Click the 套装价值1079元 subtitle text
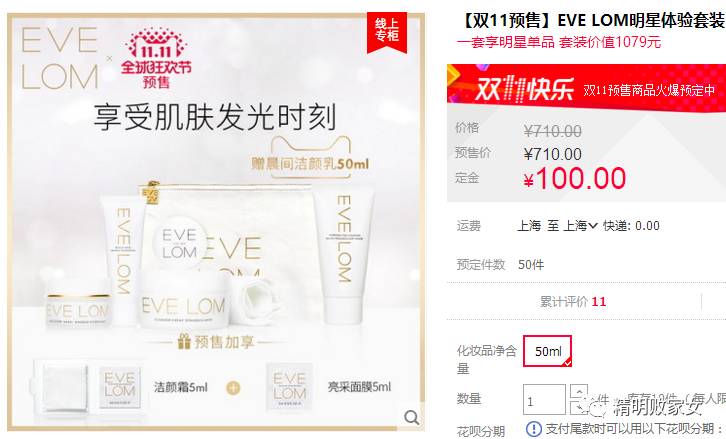Screen dimensions: 726x439 pos(610,42)
